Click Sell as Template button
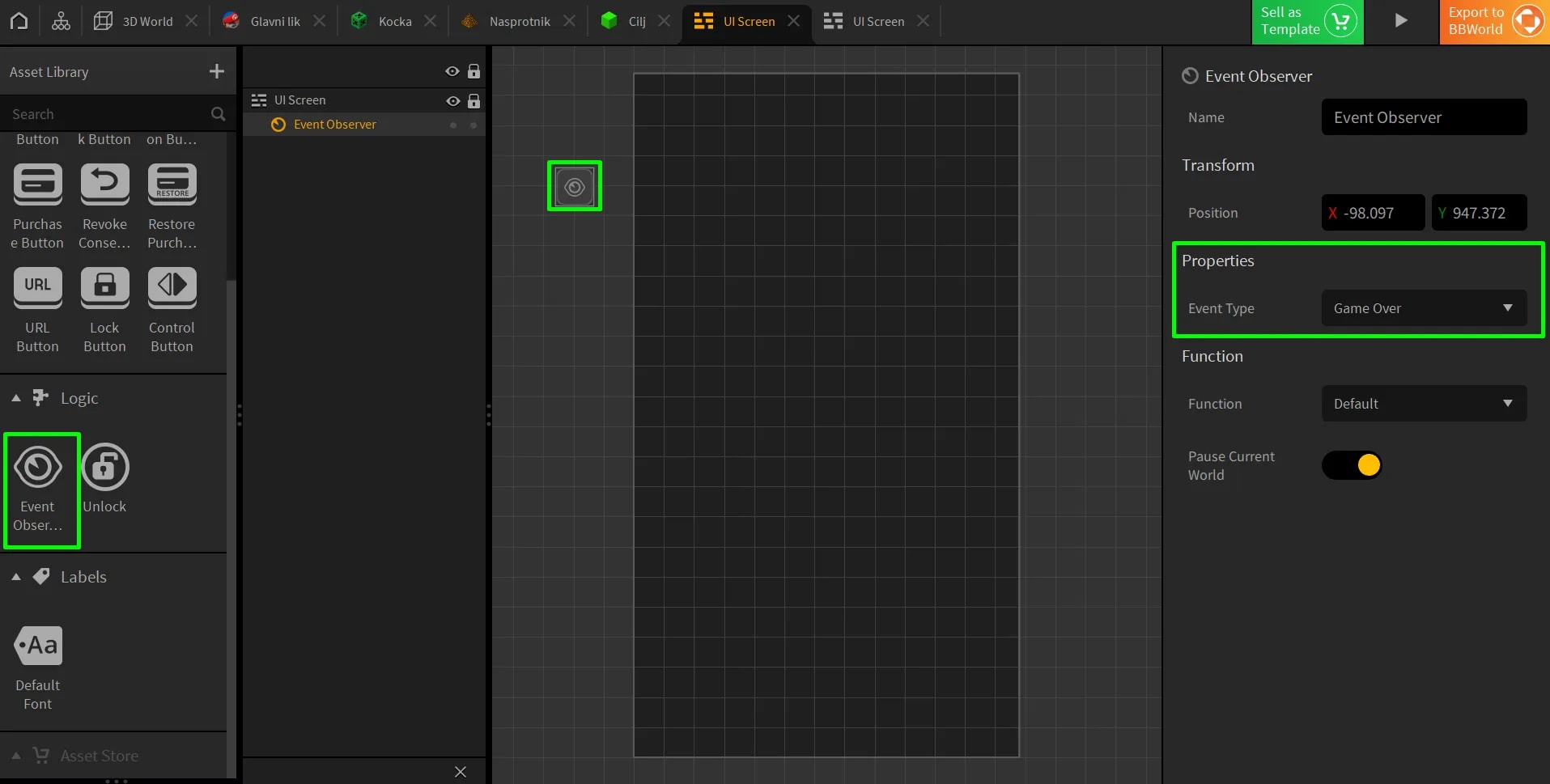The height and width of the screenshot is (784, 1550). 1306,22
